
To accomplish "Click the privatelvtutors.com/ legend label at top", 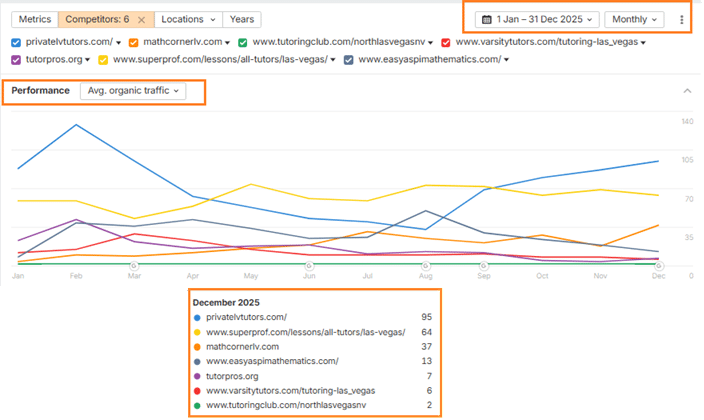I will point(69,42).
